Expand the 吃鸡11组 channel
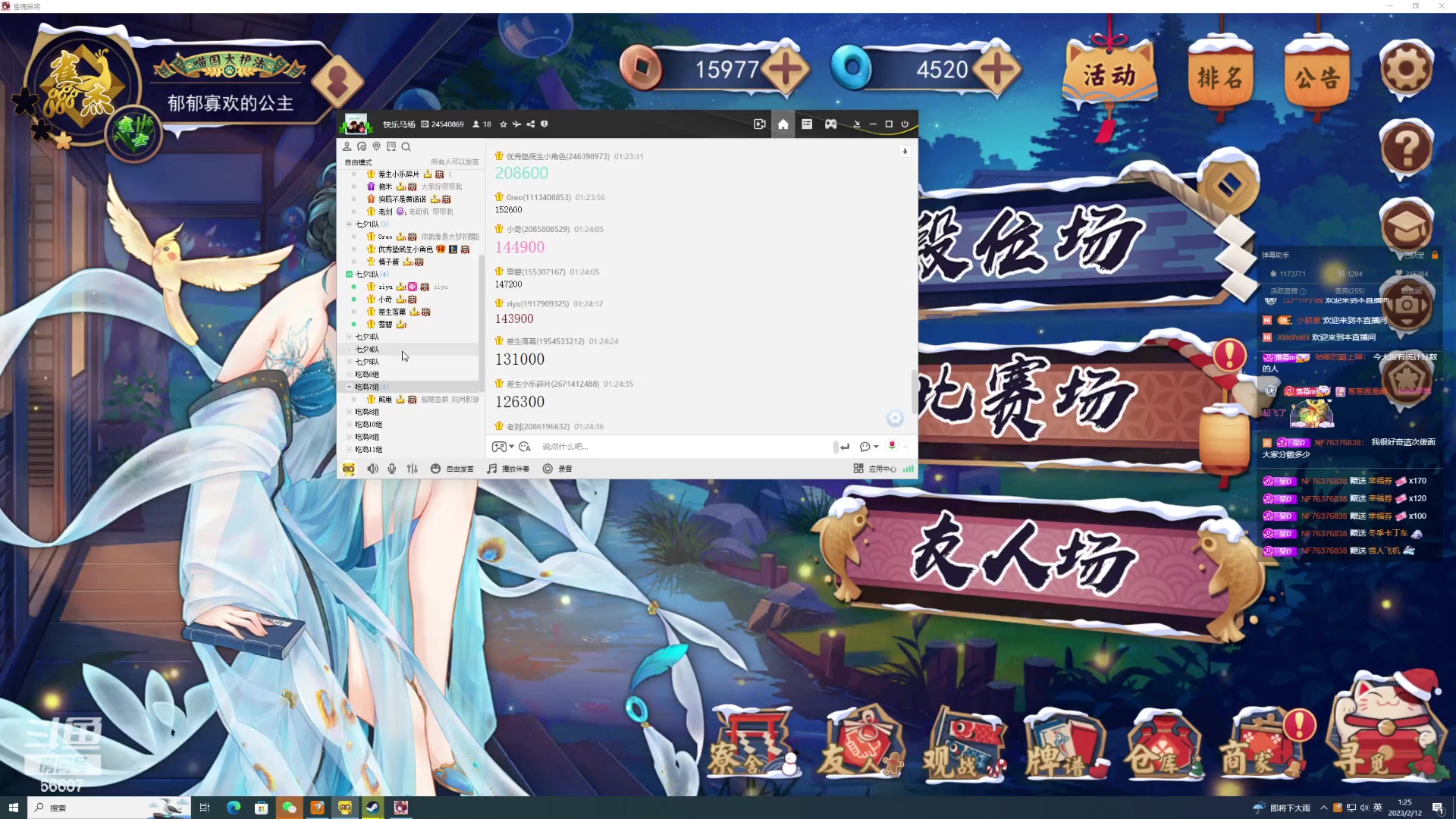The image size is (1456, 819). pyautogui.click(x=349, y=450)
